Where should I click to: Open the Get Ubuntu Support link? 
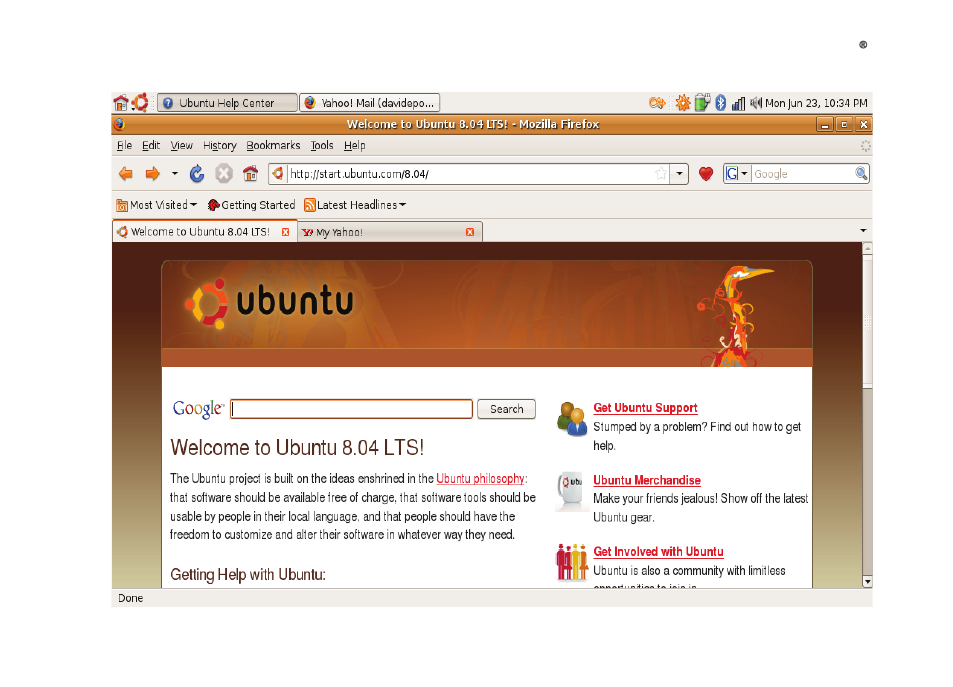[x=645, y=408]
